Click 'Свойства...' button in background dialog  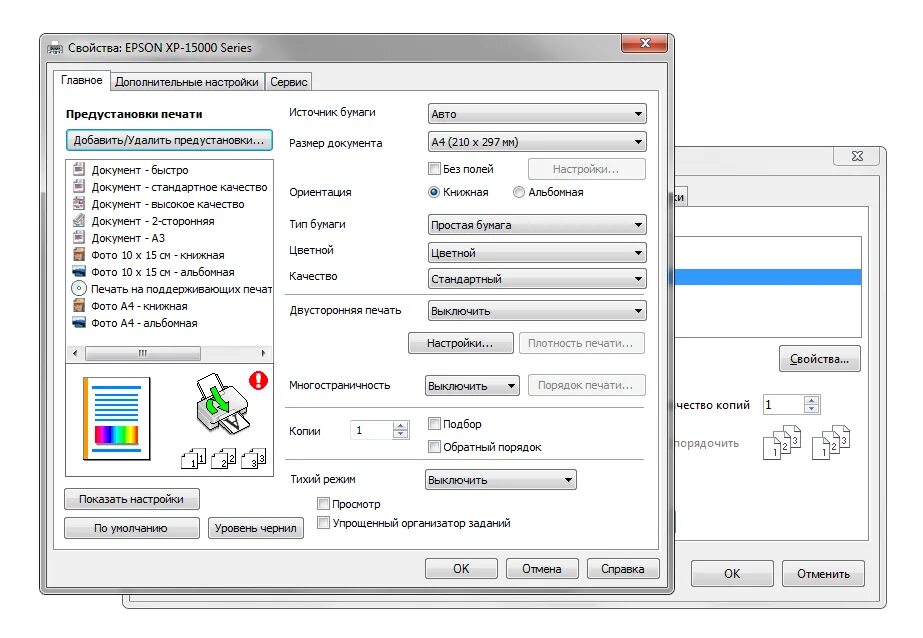pos(819,358)
